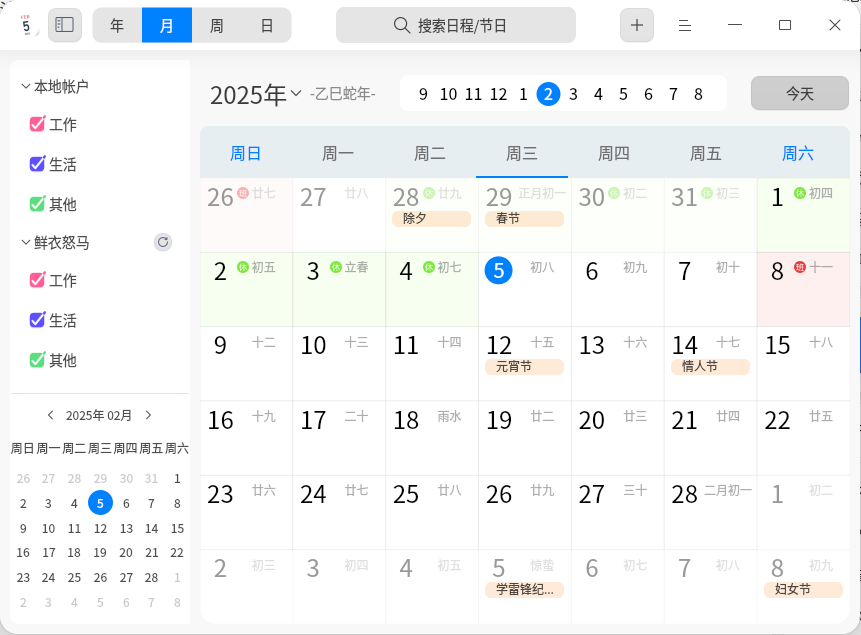Click the 周三 column header
The width and height of the screenshot is (861, 635).
[x=522, y=153]
